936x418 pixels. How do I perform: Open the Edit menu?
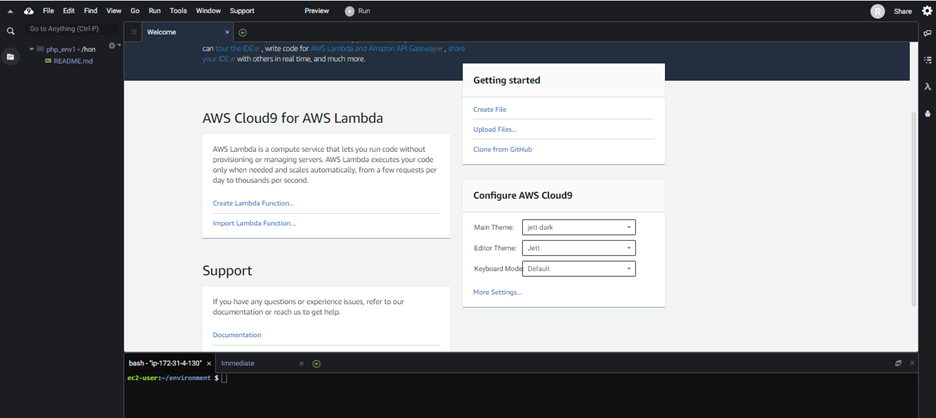click(69, 11)
